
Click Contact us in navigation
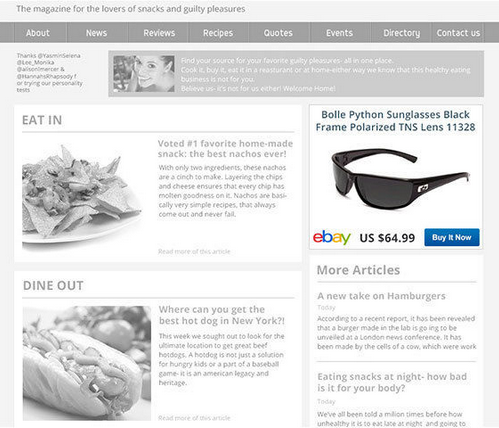coord(458,33)
